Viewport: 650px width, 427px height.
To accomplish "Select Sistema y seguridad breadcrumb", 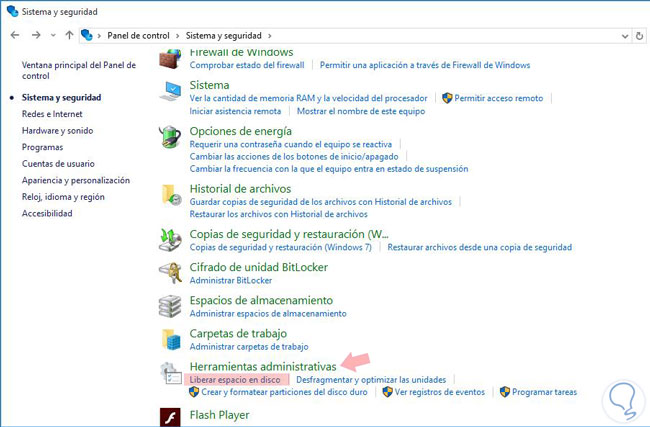I will tap(223, 36).
